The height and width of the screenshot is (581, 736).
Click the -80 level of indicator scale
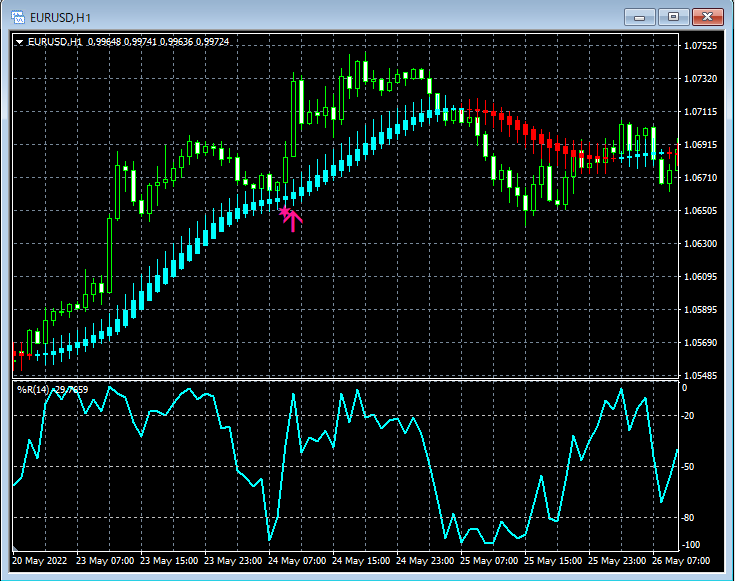point(688,518)
